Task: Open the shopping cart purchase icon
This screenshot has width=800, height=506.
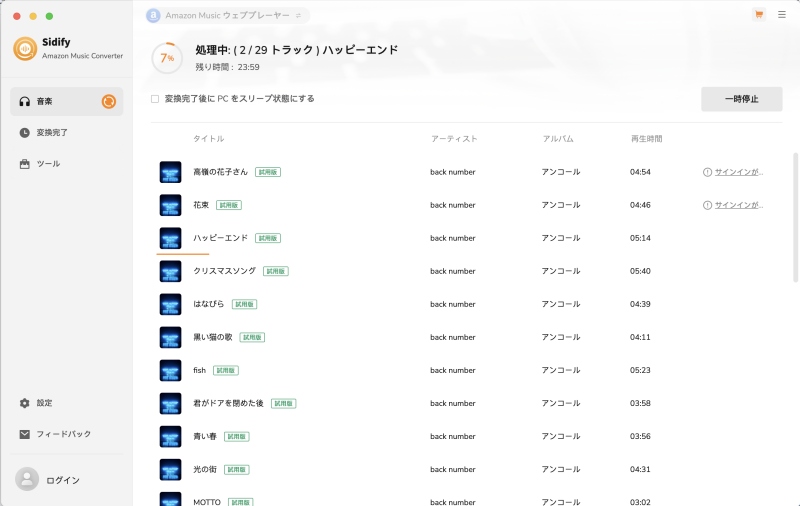Action: (759, 14)
